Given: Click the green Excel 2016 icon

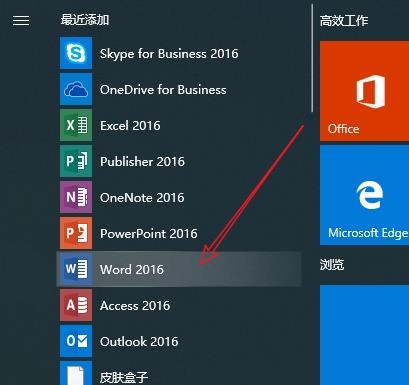Looking at the screenshot, I should [76, 125].
